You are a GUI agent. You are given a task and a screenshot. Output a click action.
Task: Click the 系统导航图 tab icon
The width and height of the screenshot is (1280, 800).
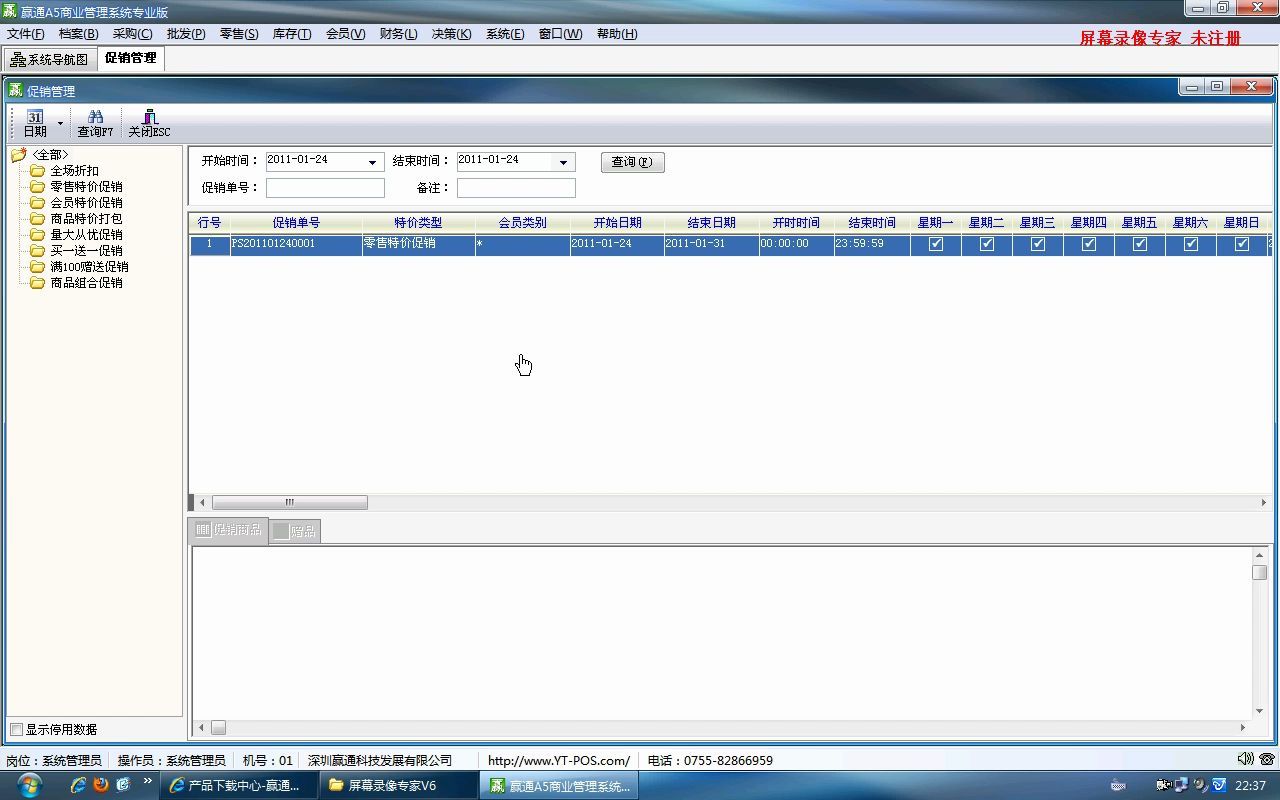pyautogui.click(x=18, y=59)
